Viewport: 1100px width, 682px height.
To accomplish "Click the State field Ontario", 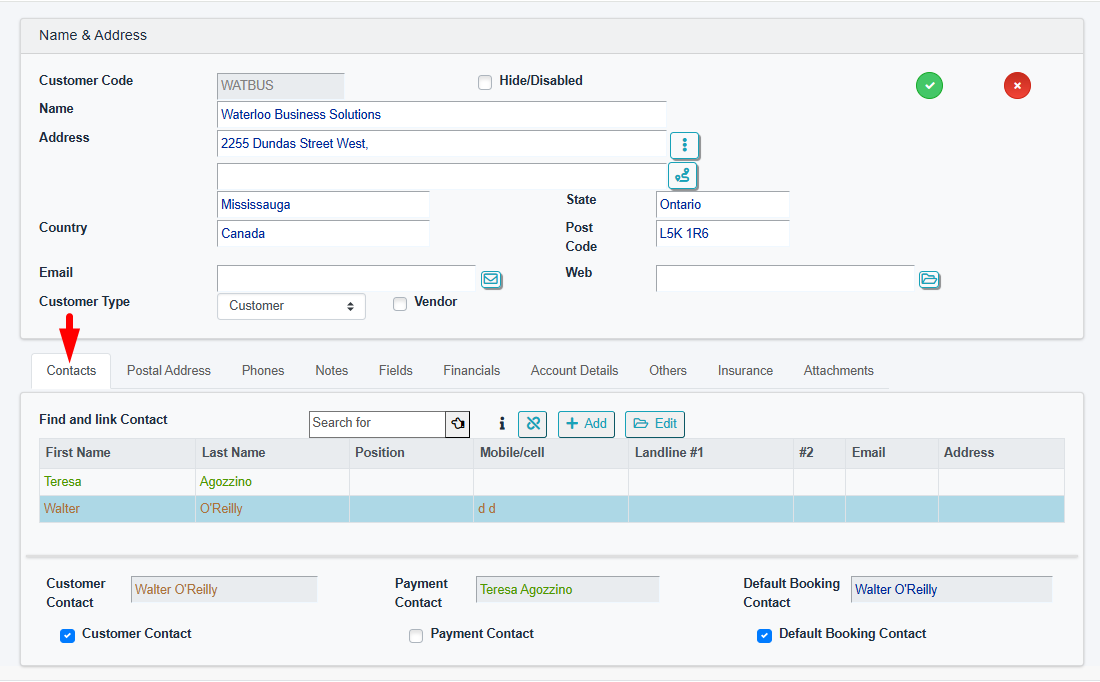I will (x=723, y=205).
